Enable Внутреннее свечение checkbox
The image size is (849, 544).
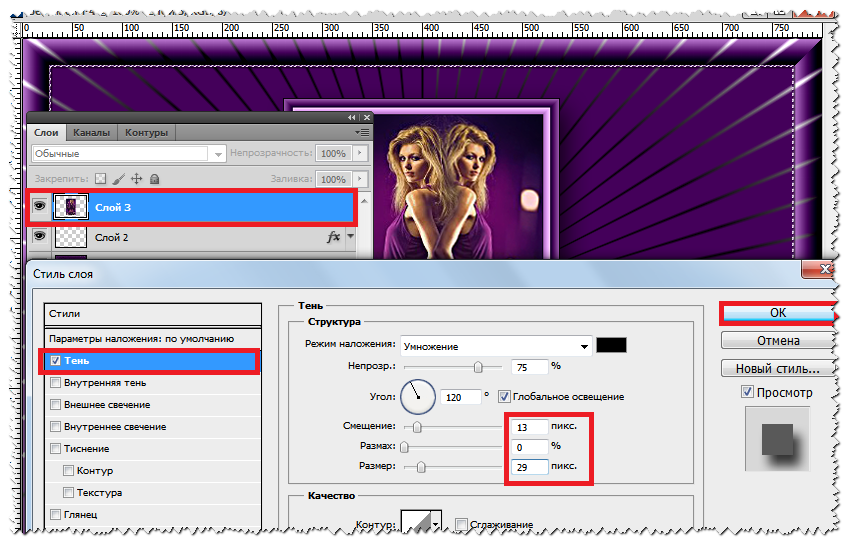(55, 427)
